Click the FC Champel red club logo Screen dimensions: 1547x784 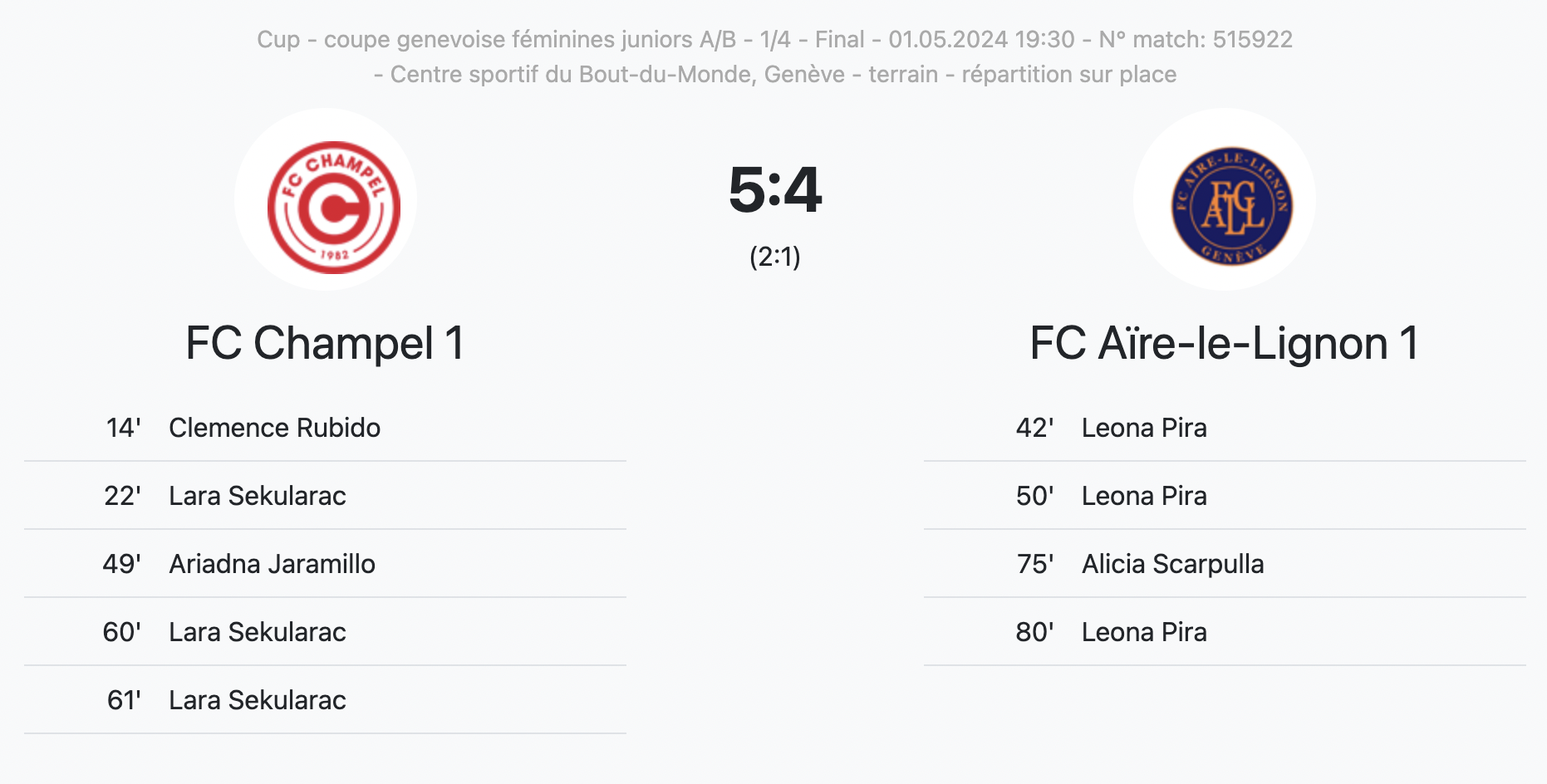point(333,207)
